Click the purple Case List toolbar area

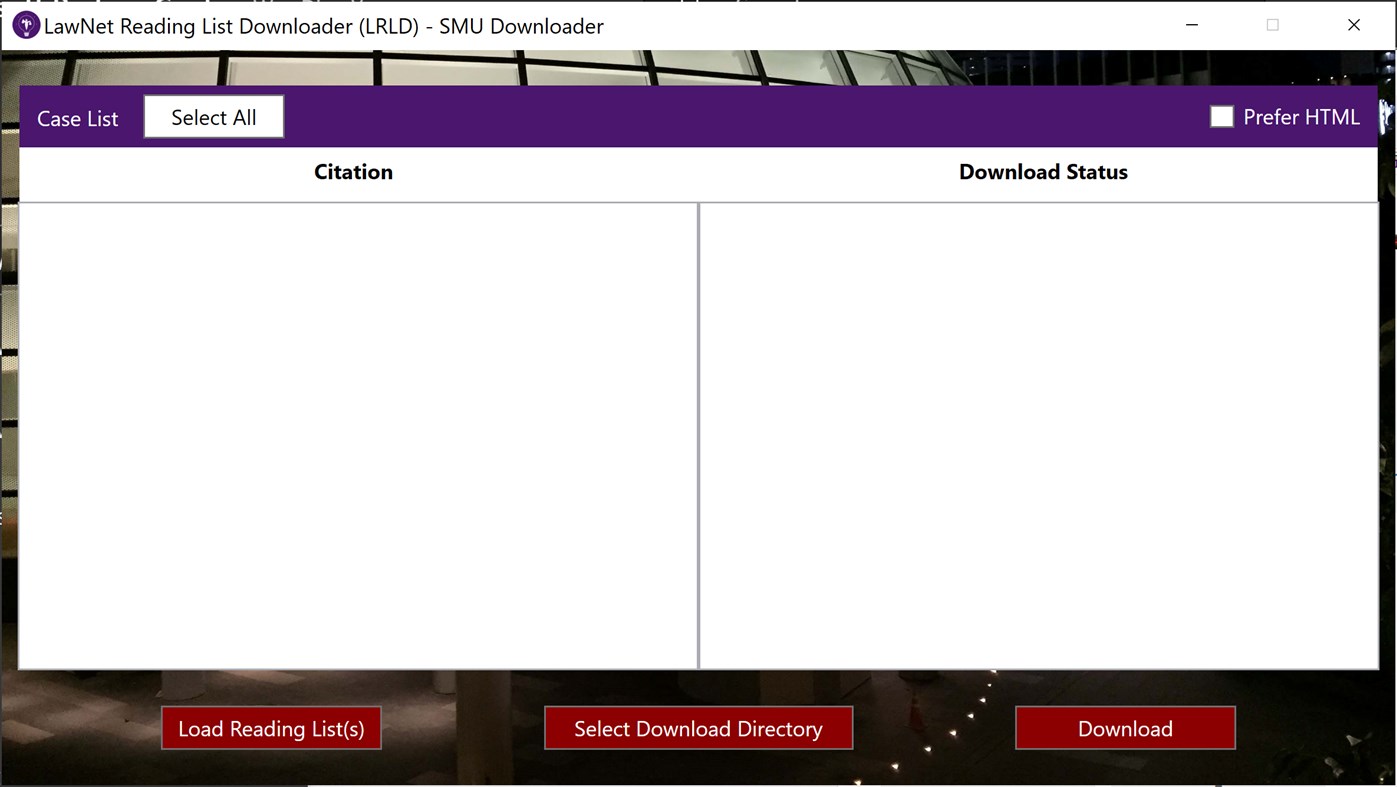point(600,116)
